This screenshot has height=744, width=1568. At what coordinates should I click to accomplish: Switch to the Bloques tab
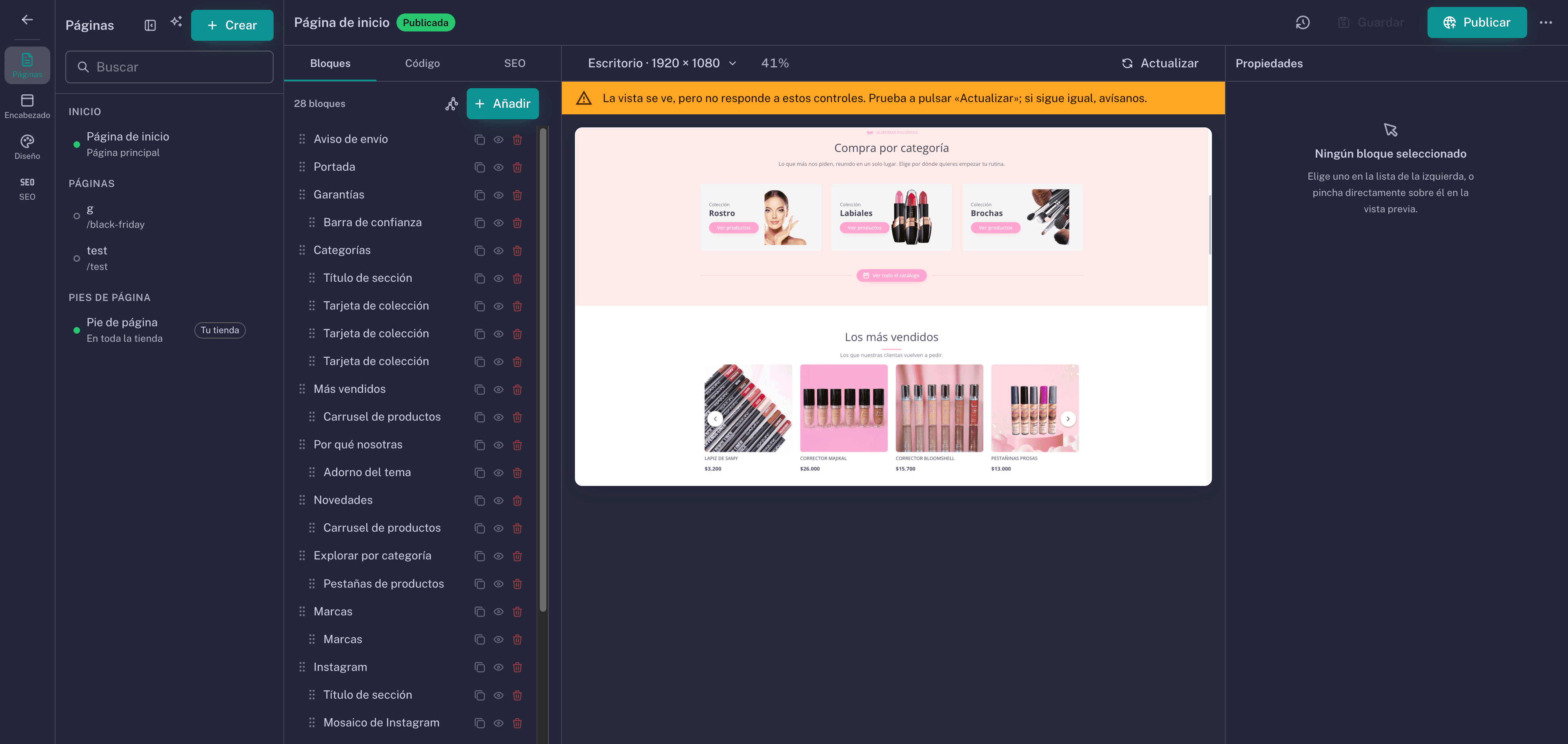[330, 63]
